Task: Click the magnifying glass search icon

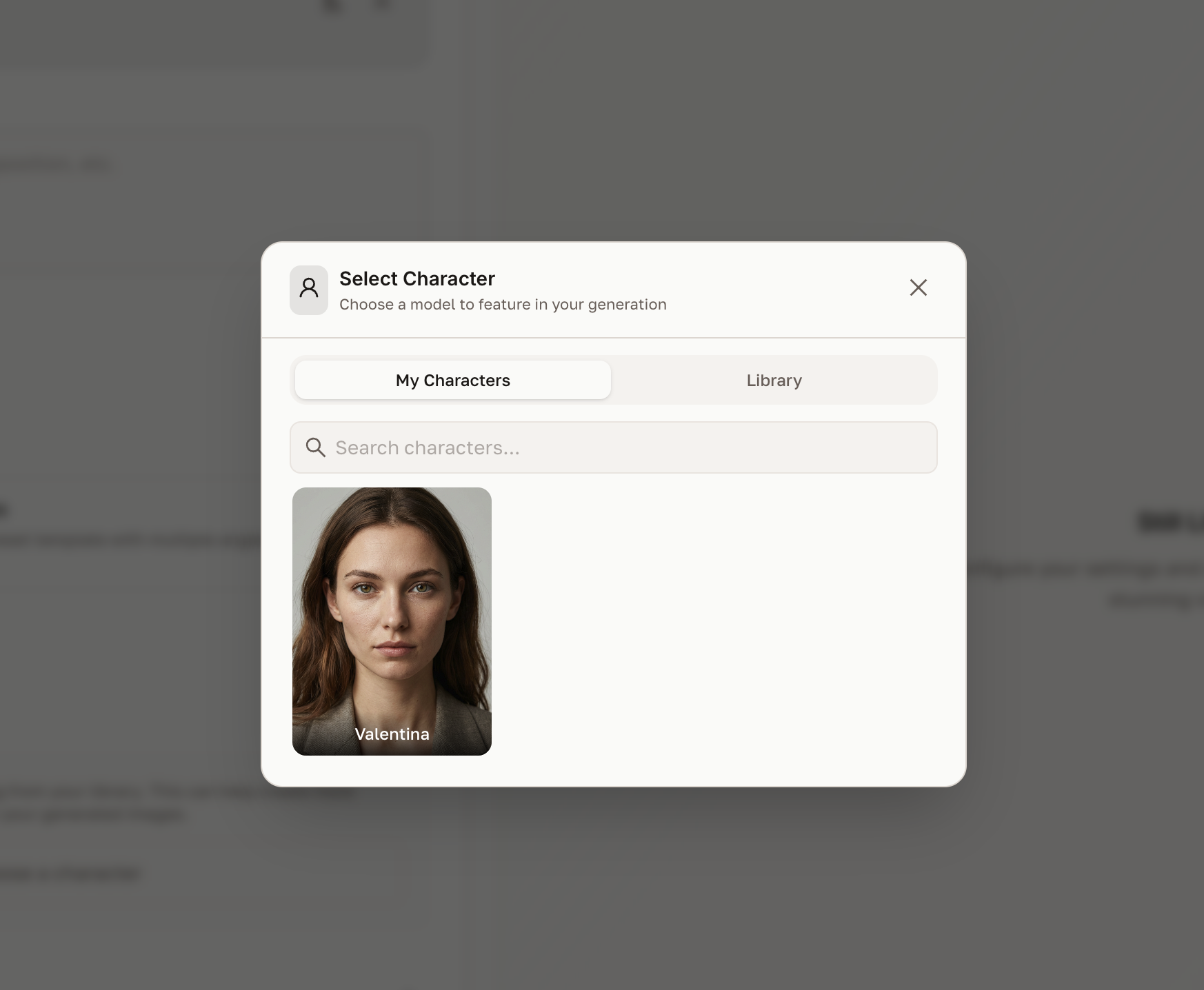Action: (315, 447)
